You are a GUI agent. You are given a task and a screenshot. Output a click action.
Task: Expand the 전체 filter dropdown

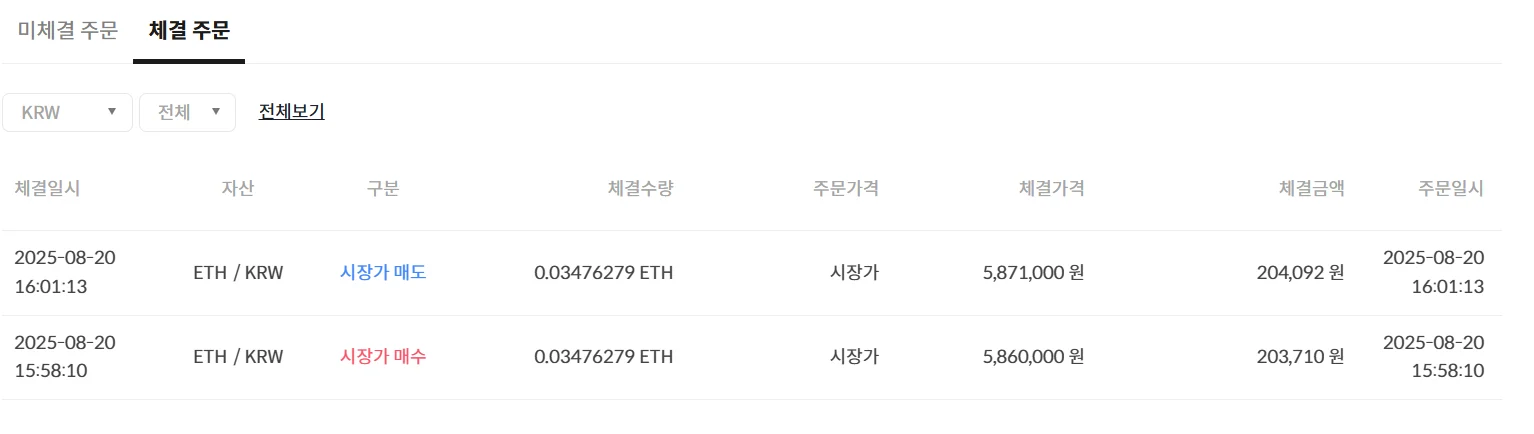tap(187, 112)
